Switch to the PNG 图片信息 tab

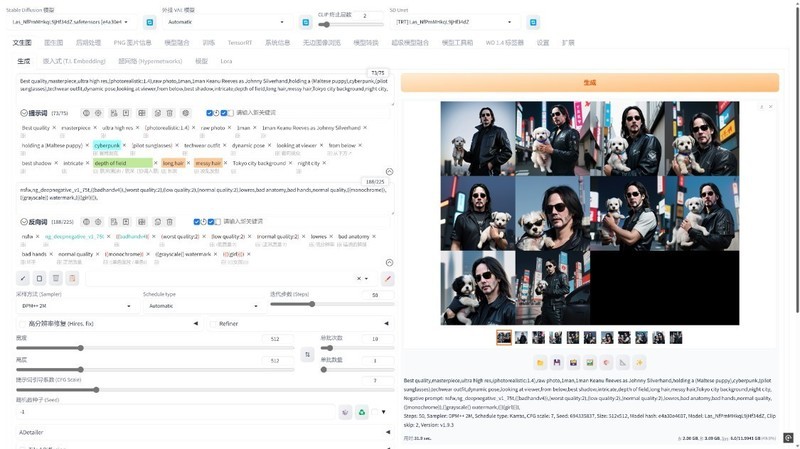[132, 43]
